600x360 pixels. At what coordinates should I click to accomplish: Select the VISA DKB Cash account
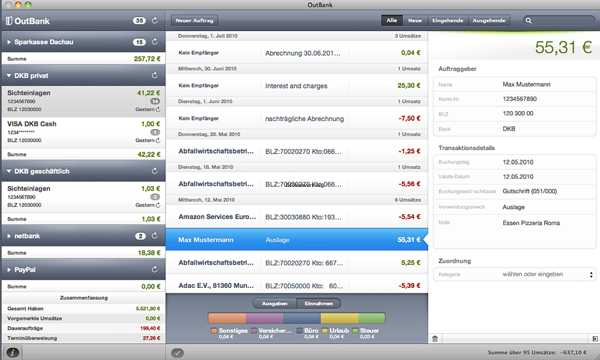[x=83, y=132]
